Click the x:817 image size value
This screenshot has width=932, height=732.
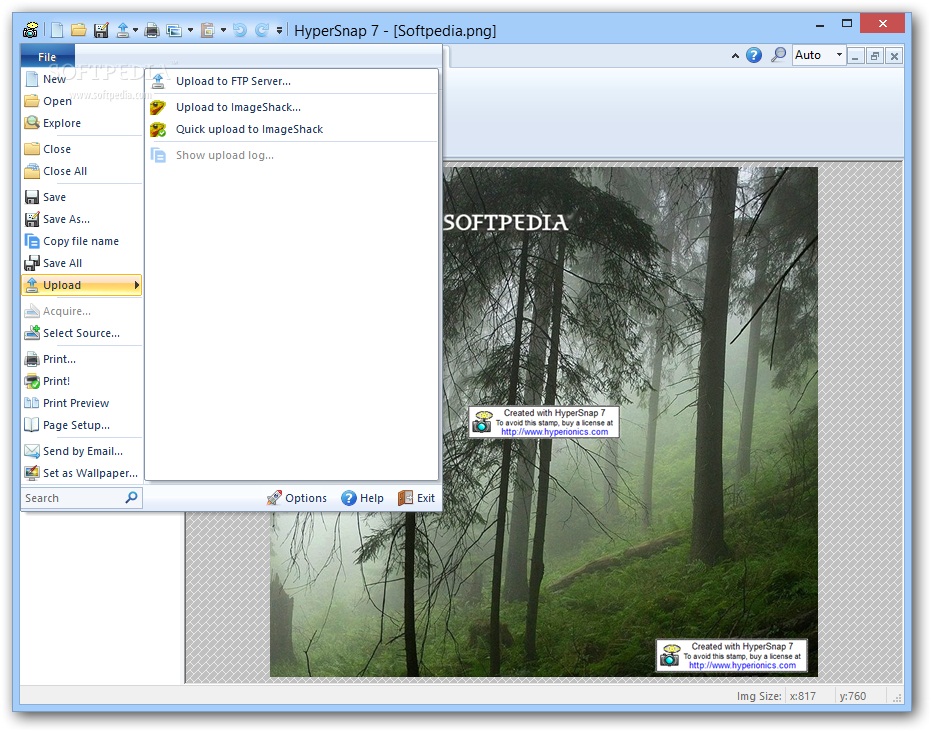[802, 696]
